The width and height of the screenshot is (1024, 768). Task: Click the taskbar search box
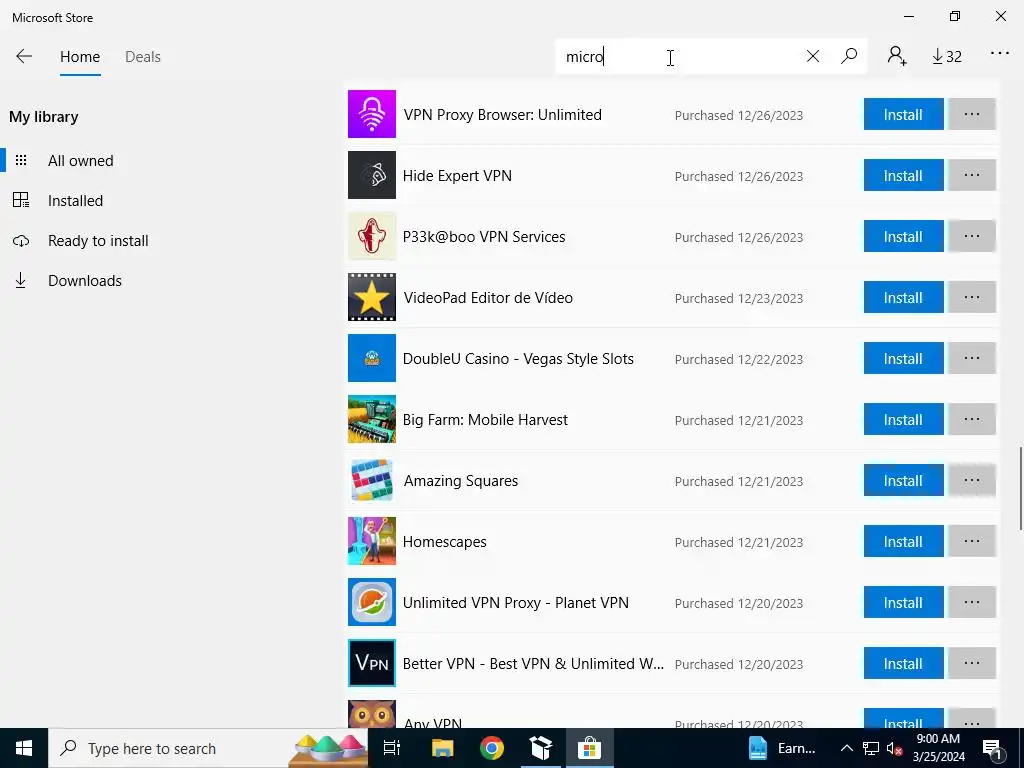tap(208, 748)
